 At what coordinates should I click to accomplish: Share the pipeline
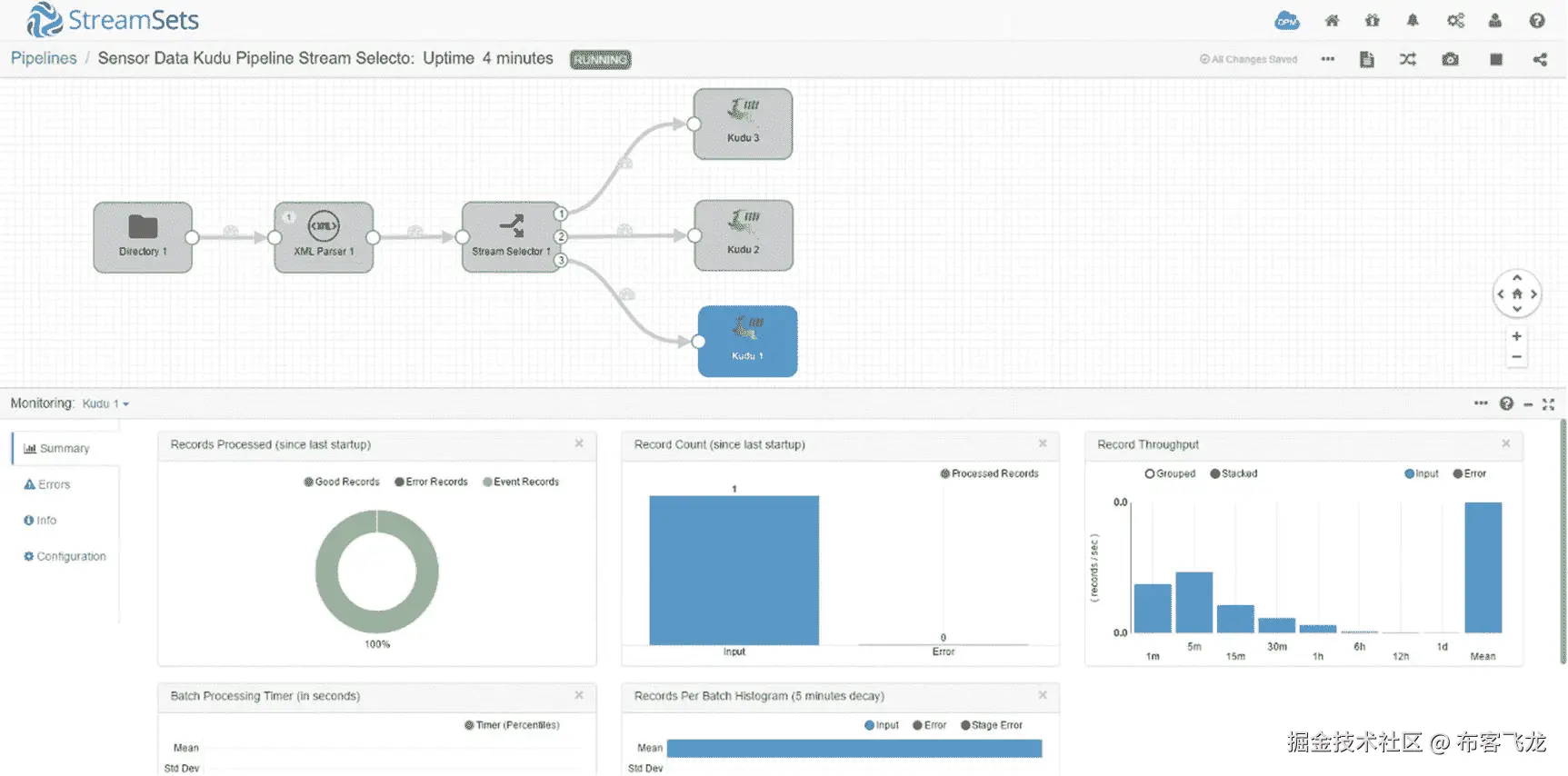click(x=1540, y=59)
